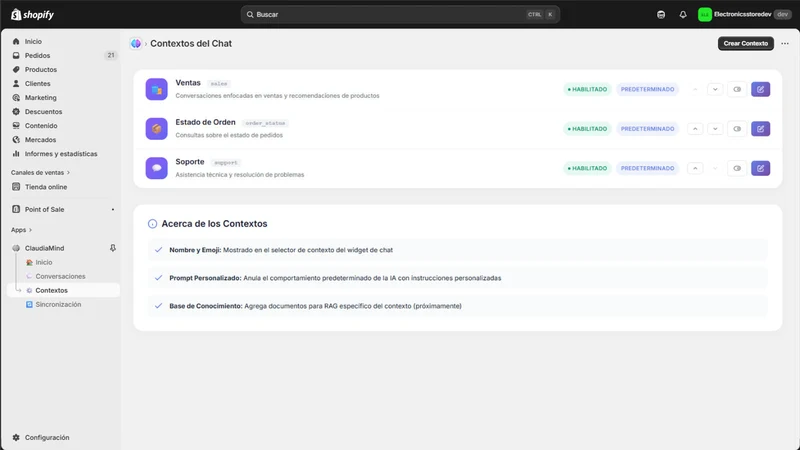Viewport: 800px width, 450px height.
Task: Click Crear Contexto button
Action: point(745,43)
